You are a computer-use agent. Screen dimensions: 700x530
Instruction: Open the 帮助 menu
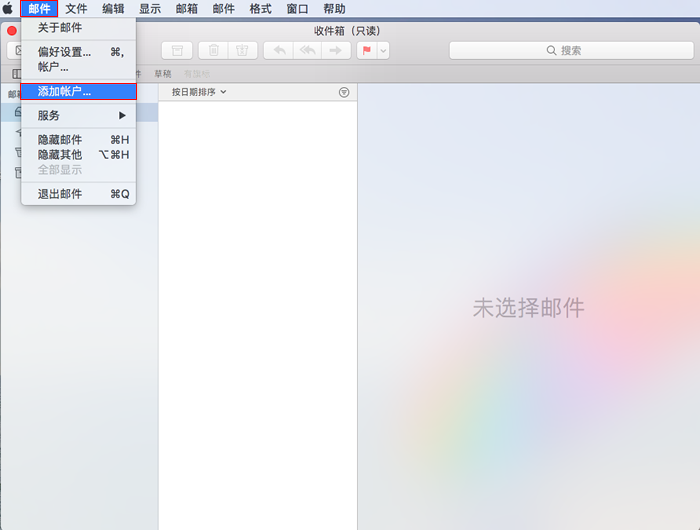[x=334, y=8]
